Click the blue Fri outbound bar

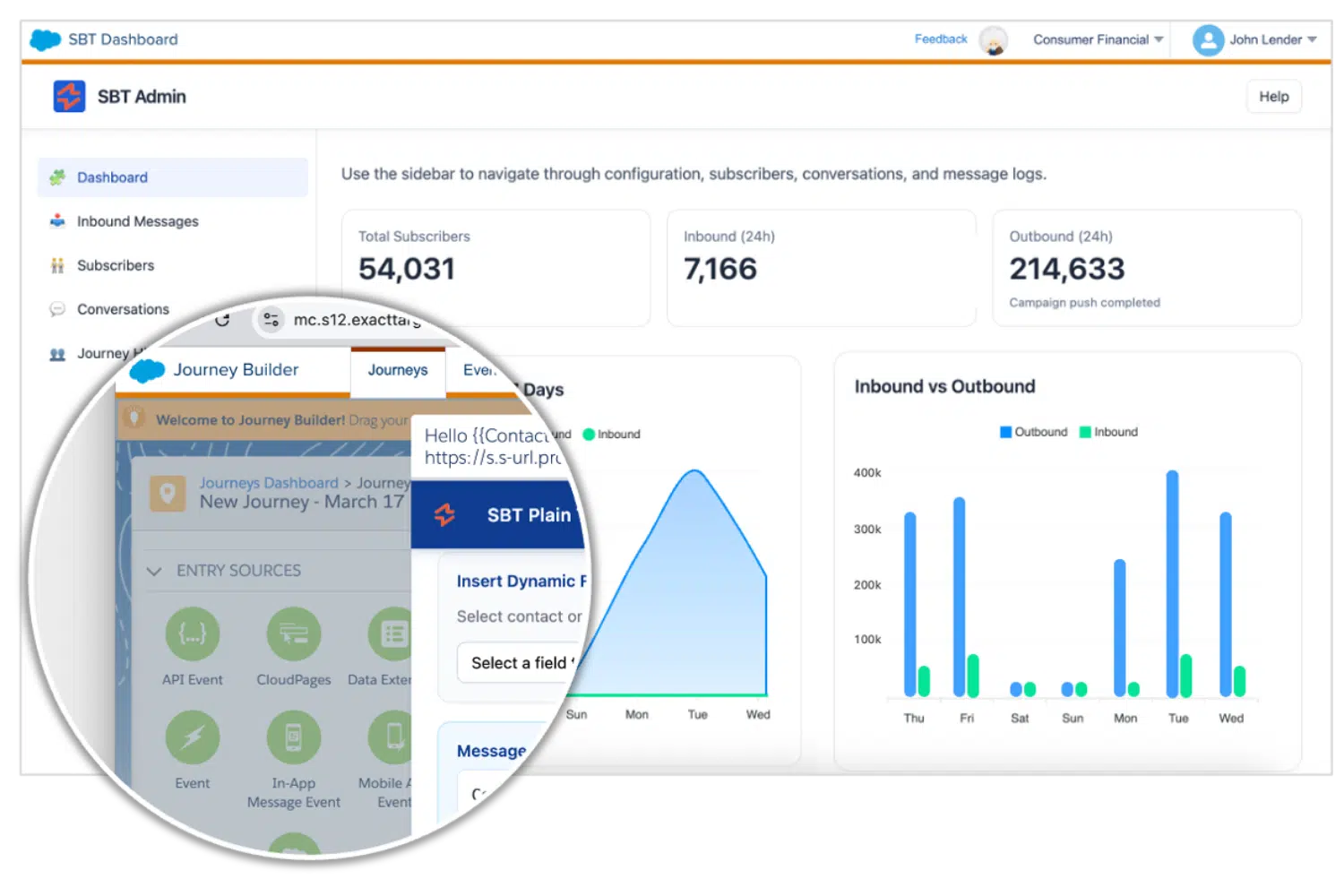960,597
